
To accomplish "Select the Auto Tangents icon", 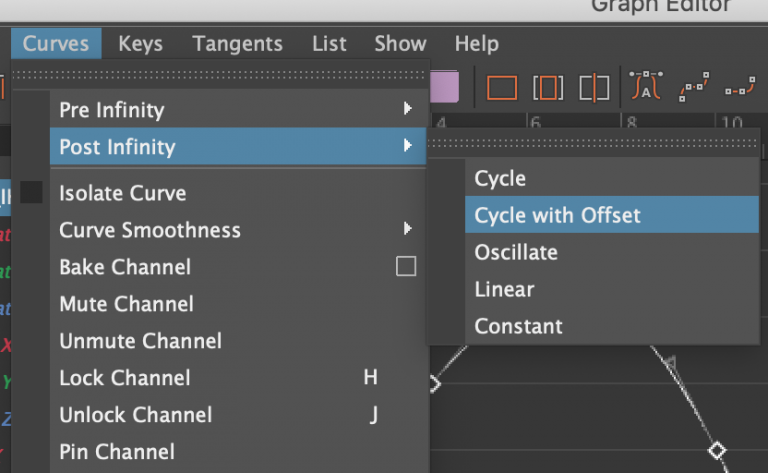I will pyautogui.click(x=646, y=88).
